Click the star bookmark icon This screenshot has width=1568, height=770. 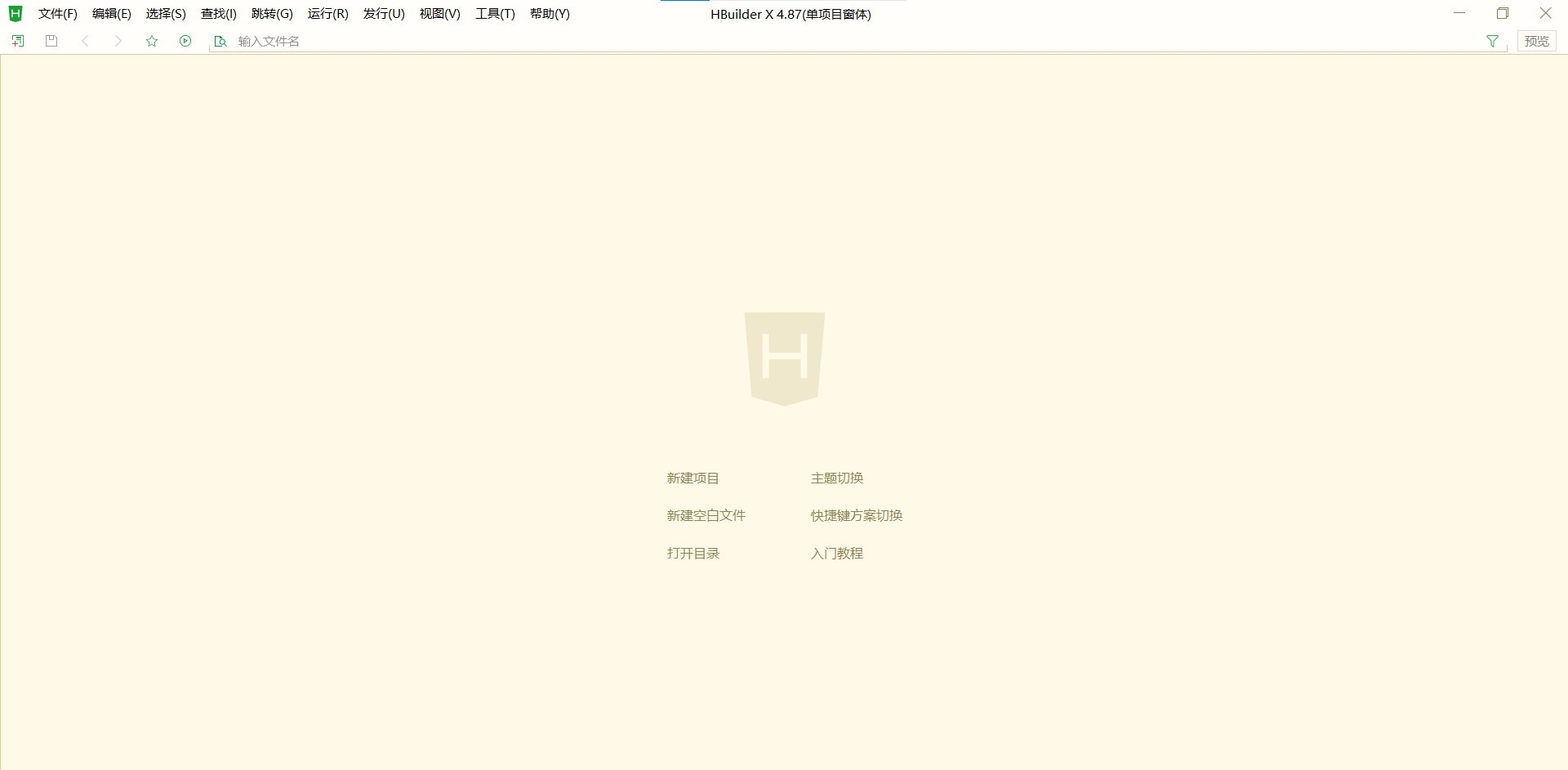(x=152, y=41)
